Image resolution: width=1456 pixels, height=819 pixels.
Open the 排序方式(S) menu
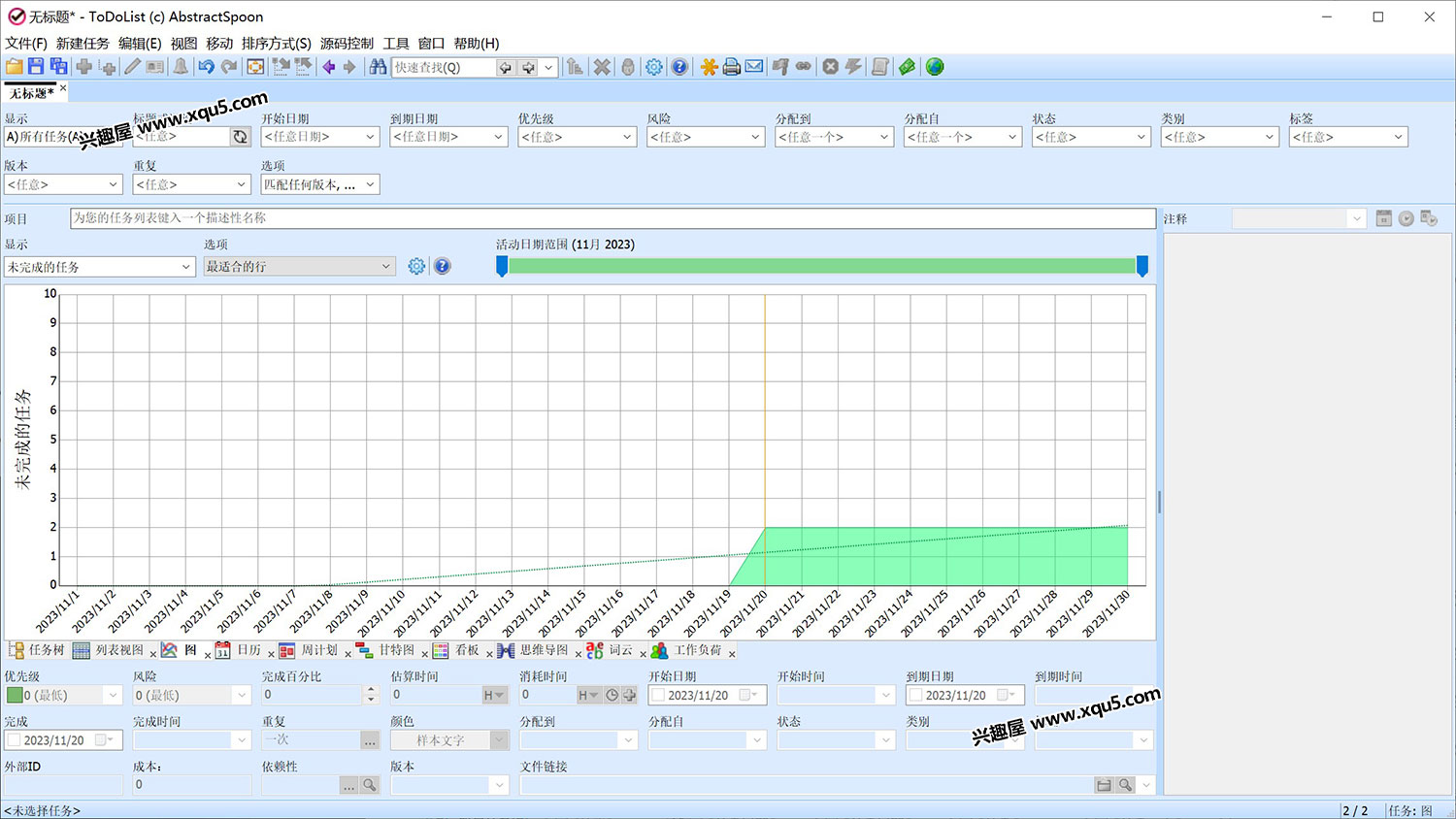pyautogui.click(x=277, y=44)
